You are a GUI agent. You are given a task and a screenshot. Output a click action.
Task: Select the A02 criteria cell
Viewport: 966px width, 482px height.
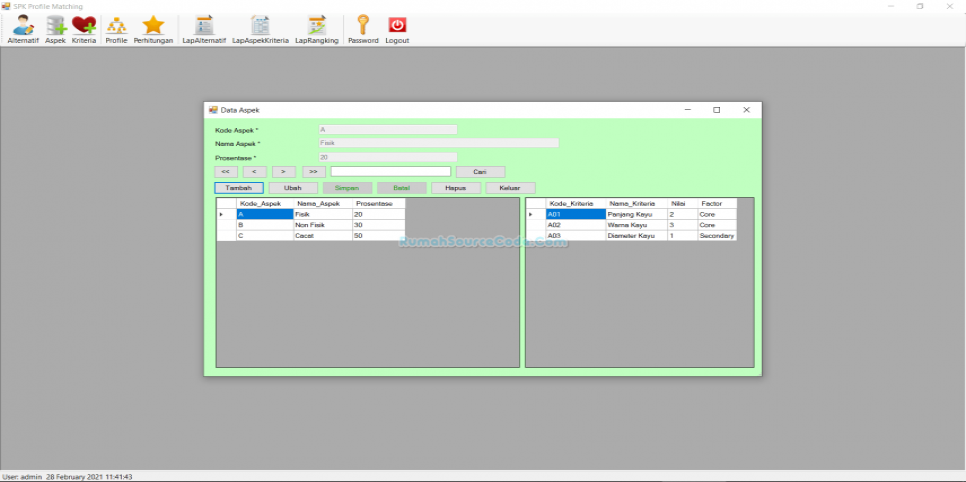tap(576, 225)
